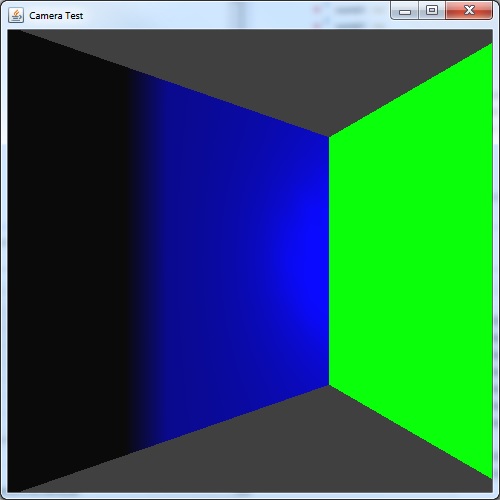Click the edge between ceiling and green wall
Image resolution: width=500 pixels, height=500 pixels.
coord(411,90)
